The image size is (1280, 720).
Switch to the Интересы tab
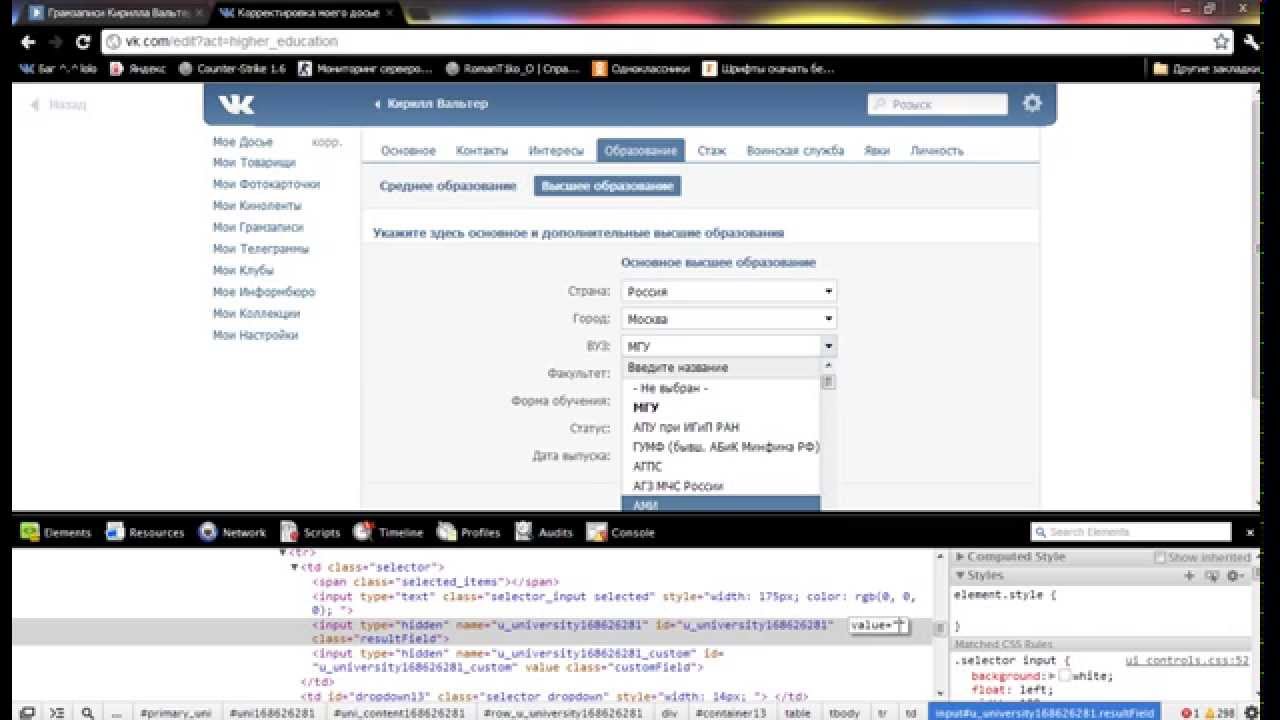[x=556, y=151]
